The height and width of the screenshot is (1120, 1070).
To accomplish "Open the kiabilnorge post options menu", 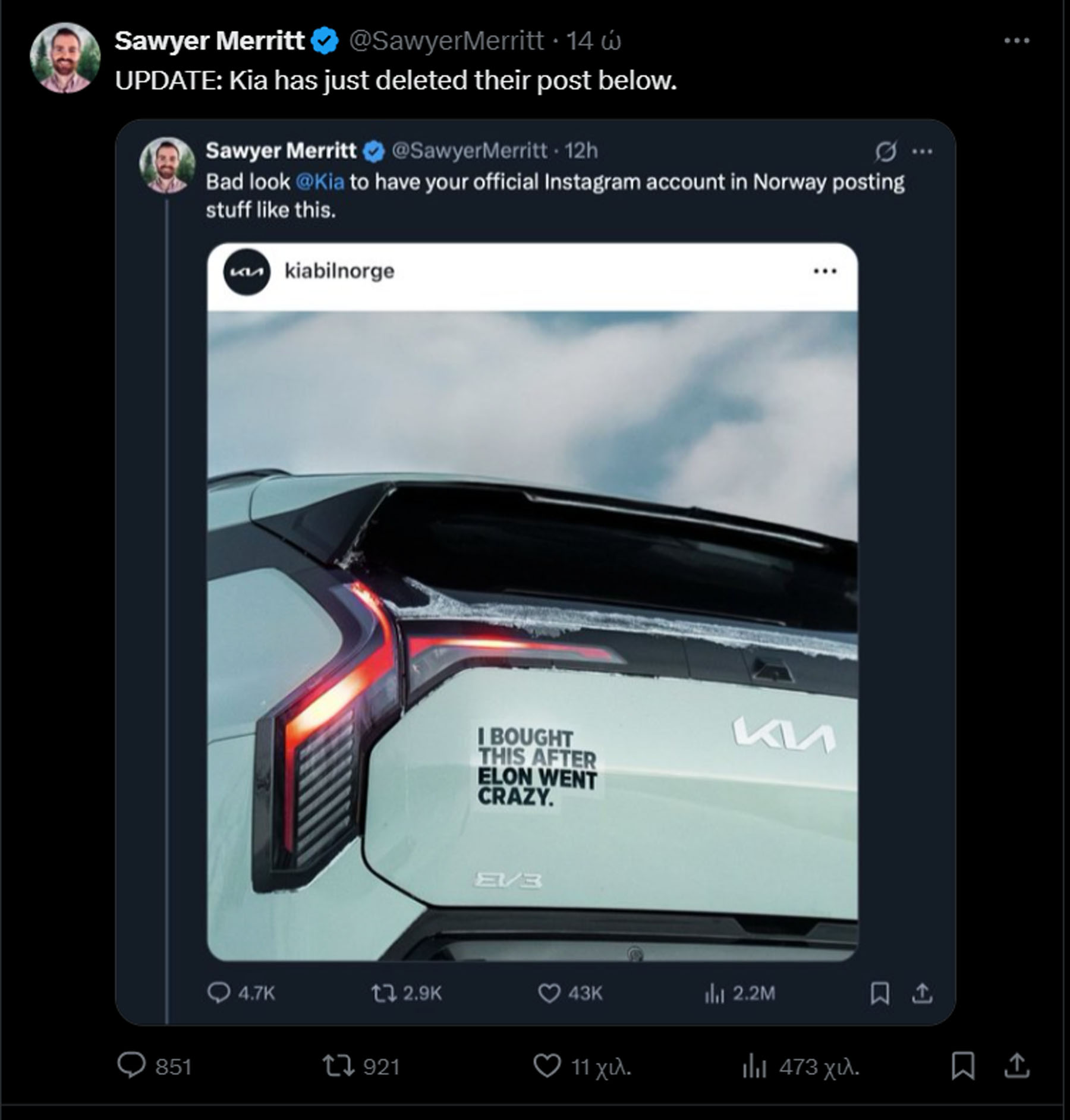I will click(825, 271).
